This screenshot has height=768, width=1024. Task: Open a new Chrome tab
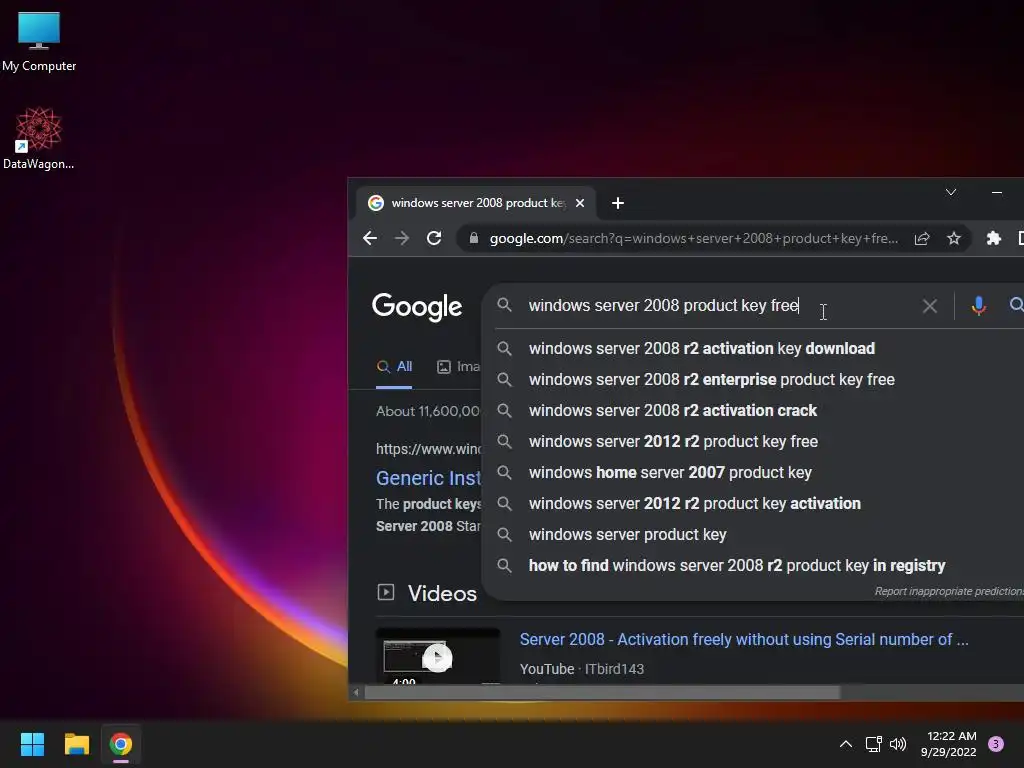click(618, 203)
